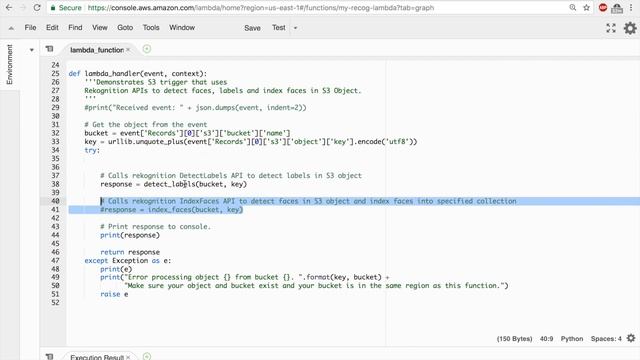Click the 'except Exception as e:' line
This screenshot has width=640, height=360.
128,260
